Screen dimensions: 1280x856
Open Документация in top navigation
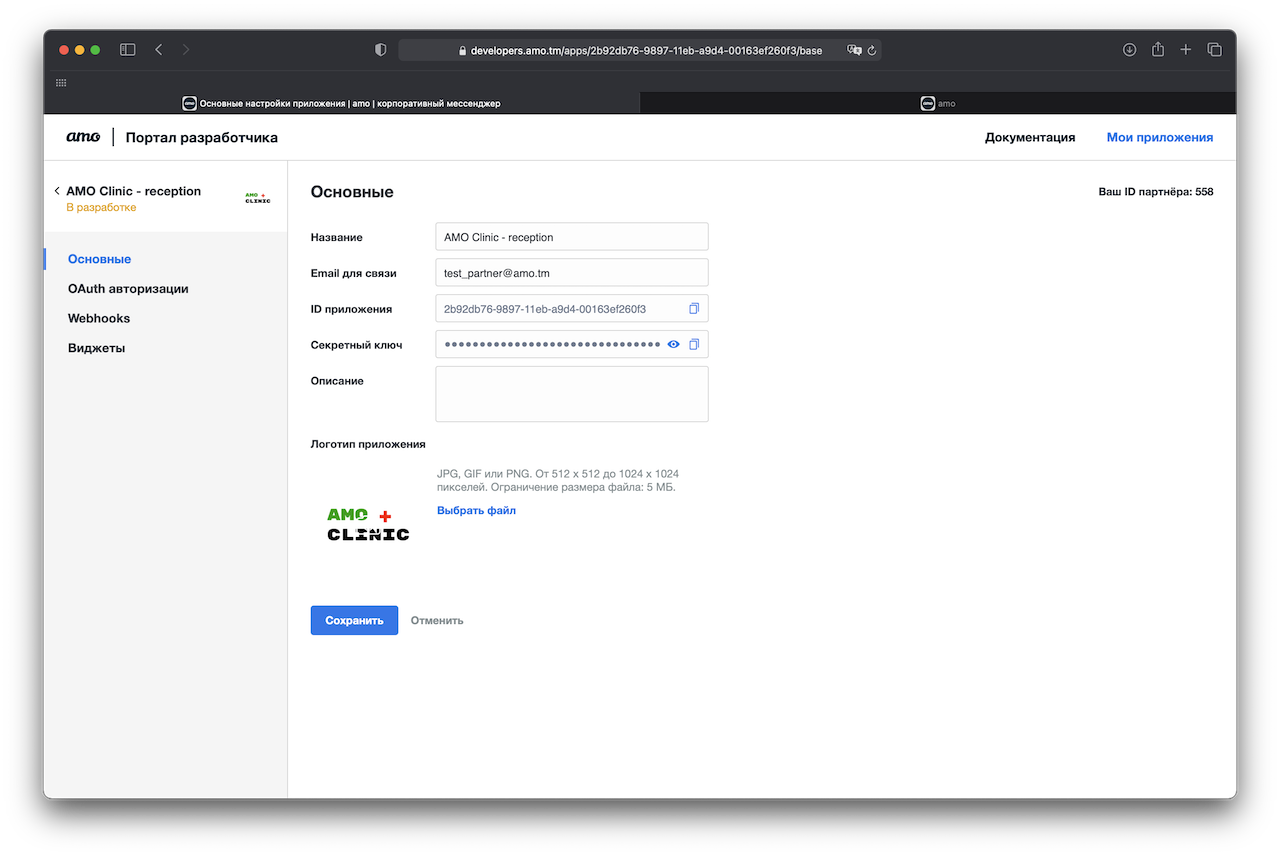[1029, 138]
